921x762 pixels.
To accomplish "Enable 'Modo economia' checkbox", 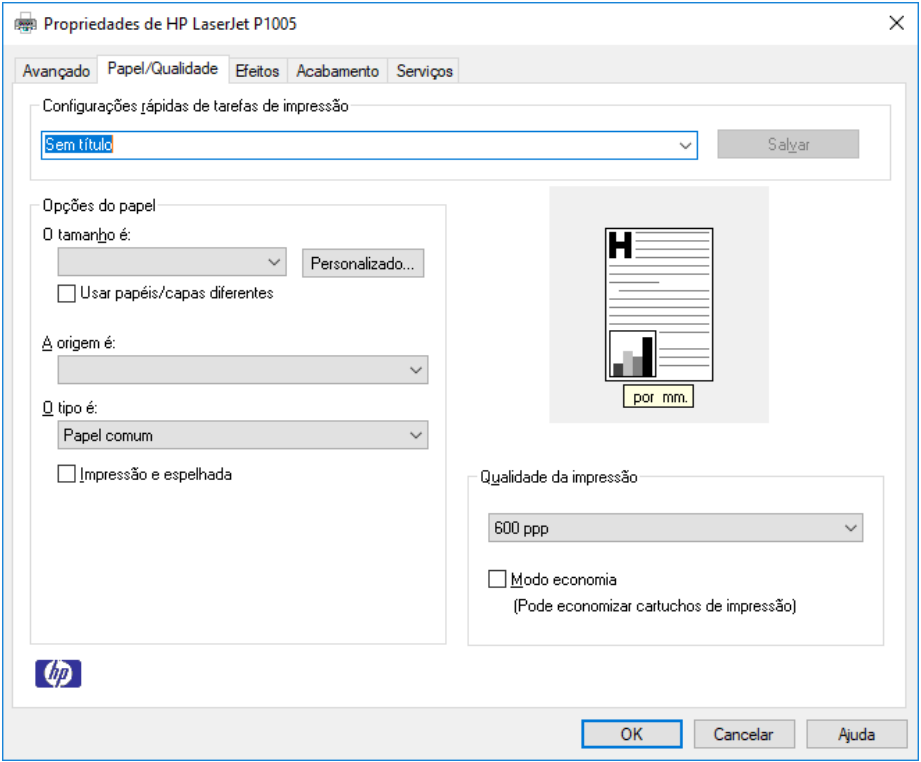I will [497, 579].
